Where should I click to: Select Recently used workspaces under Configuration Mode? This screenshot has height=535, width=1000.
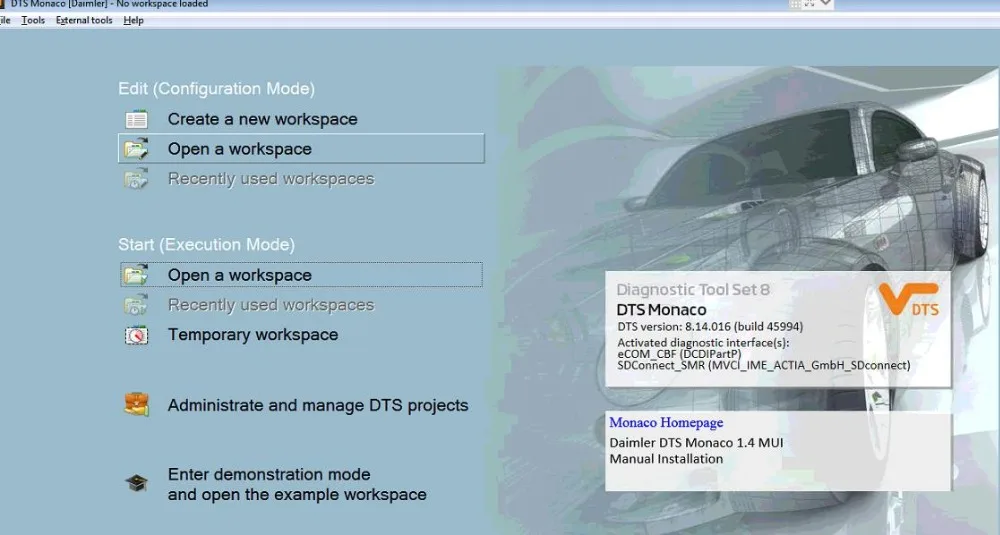(x=270, y=179)
